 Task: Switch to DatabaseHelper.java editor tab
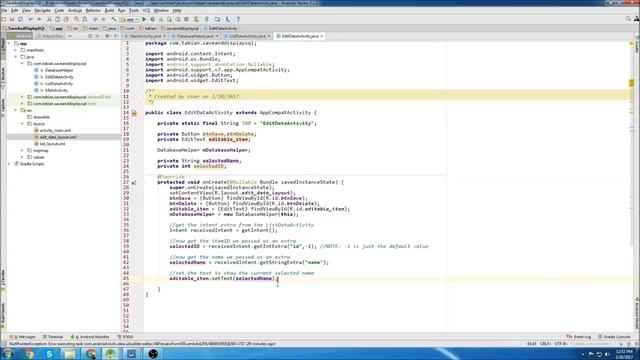tap(195, 36)
